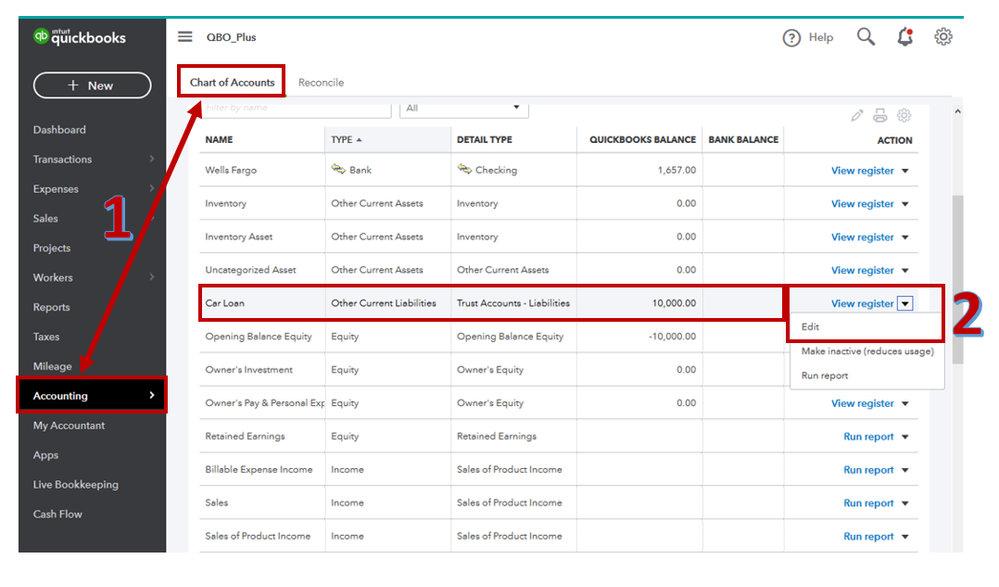The height and width of the screenshot is (587, 999).
Task: Open Apps in the sidebar
Action: (x=45, y=455)
